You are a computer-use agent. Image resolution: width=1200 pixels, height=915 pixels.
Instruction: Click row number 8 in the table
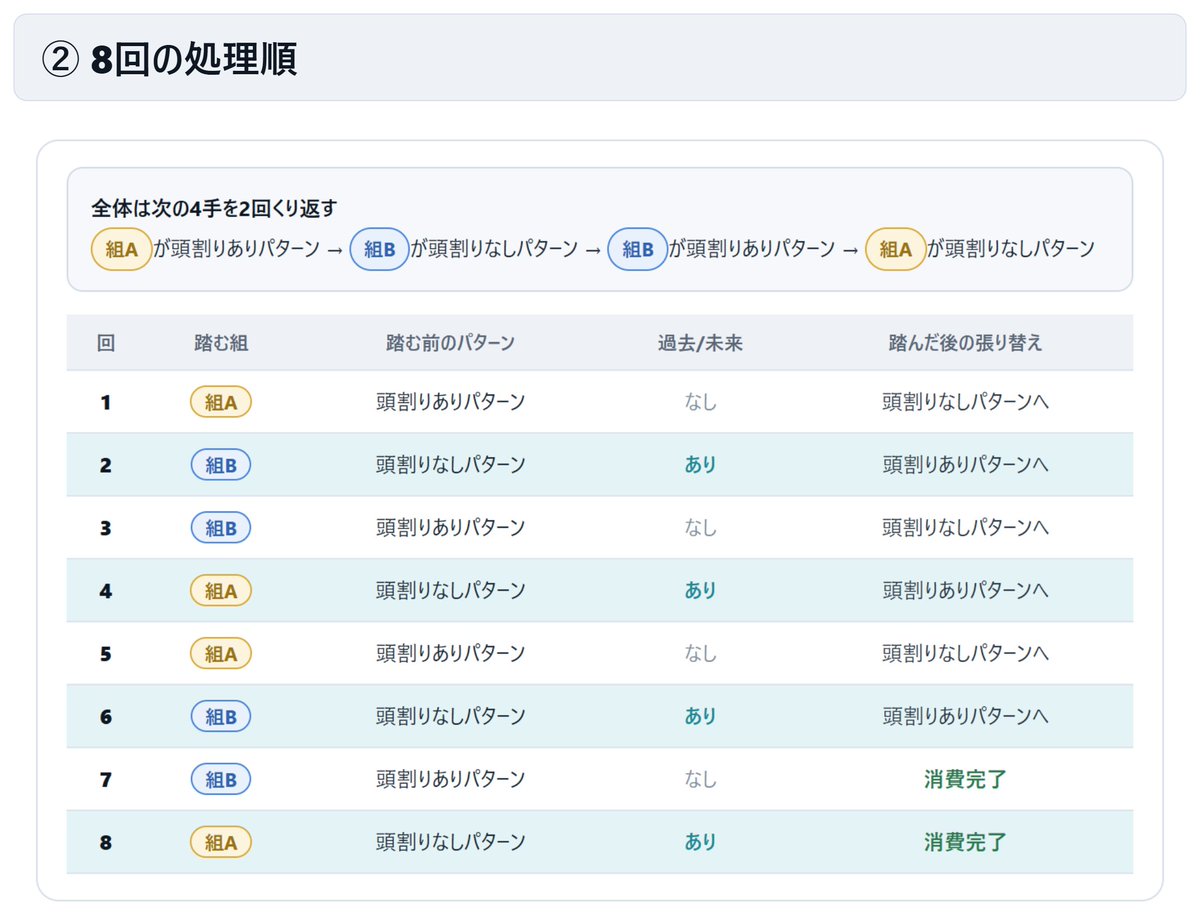point(105,844)
